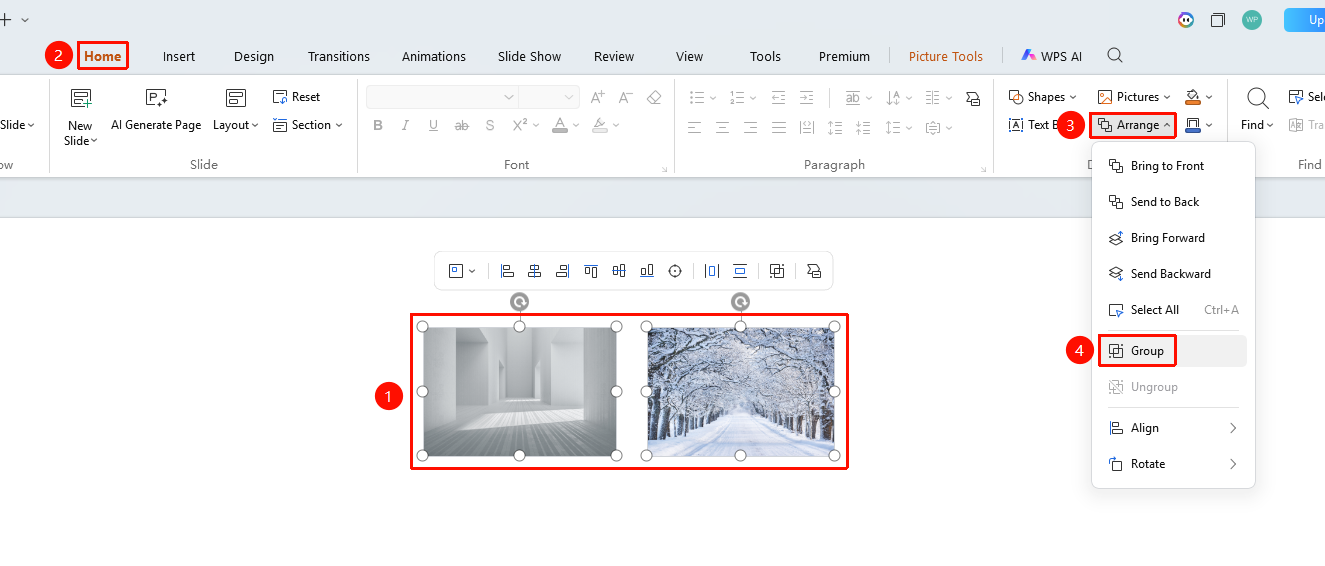Click the text highlight color swatch
This screenshot has height=566, width=1325.
[599, 126]
